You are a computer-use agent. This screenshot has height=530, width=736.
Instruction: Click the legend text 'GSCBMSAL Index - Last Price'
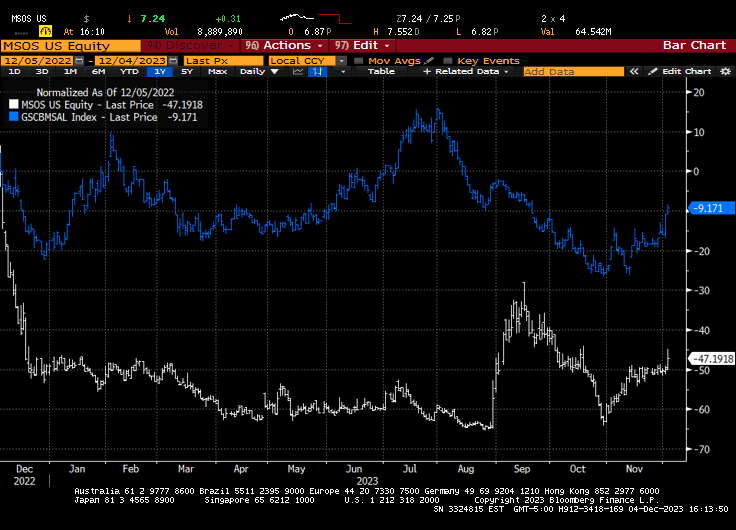(89, 117)
